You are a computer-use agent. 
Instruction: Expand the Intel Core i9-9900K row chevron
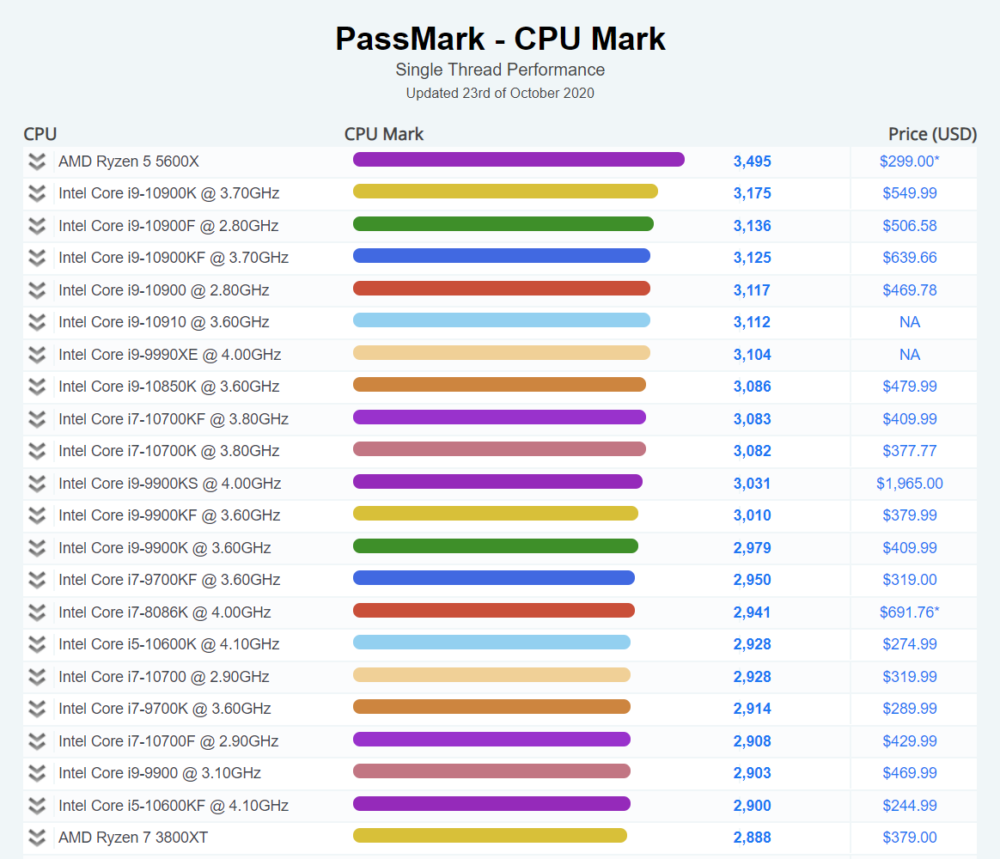[x=37, y=548]
